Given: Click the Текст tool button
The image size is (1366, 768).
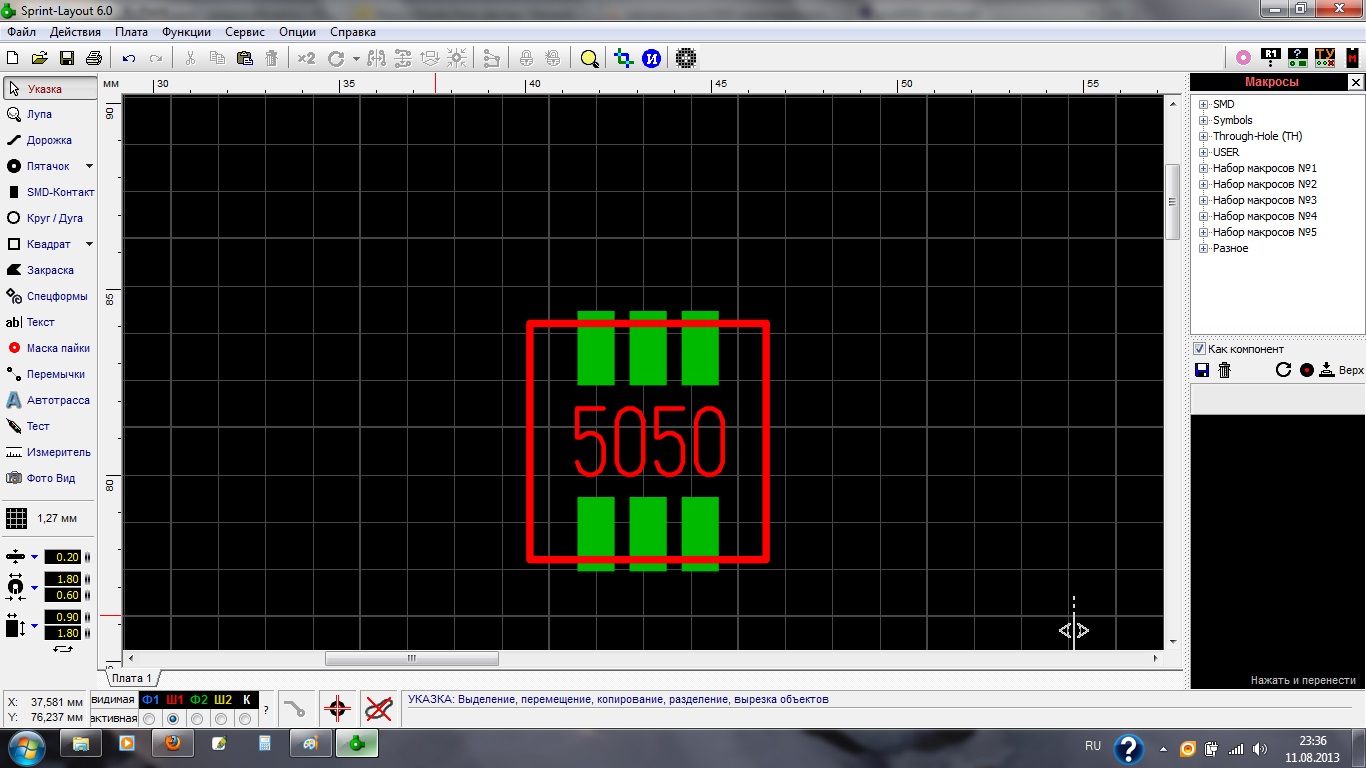Looking at the screenshot, I should 40,322.
